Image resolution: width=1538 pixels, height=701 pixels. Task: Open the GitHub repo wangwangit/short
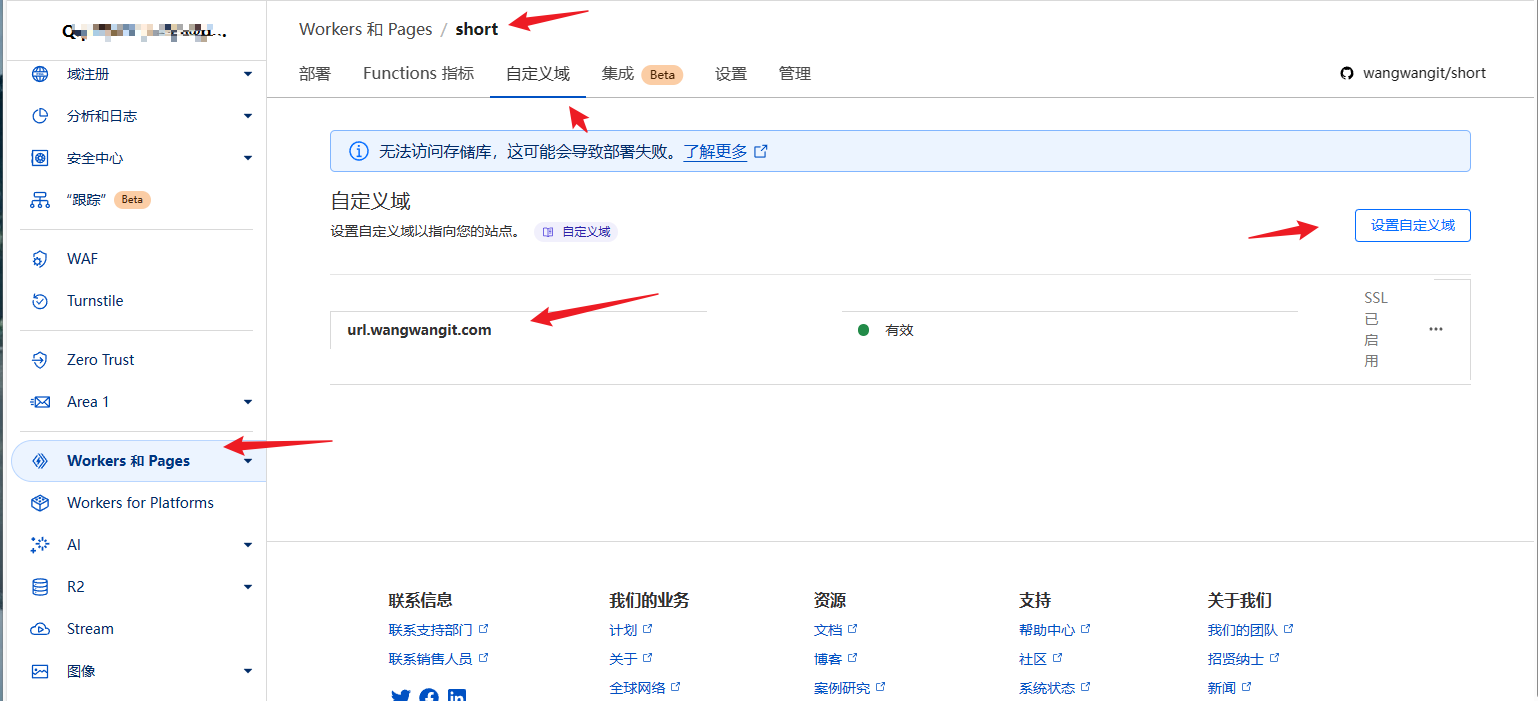[1414, 73]
